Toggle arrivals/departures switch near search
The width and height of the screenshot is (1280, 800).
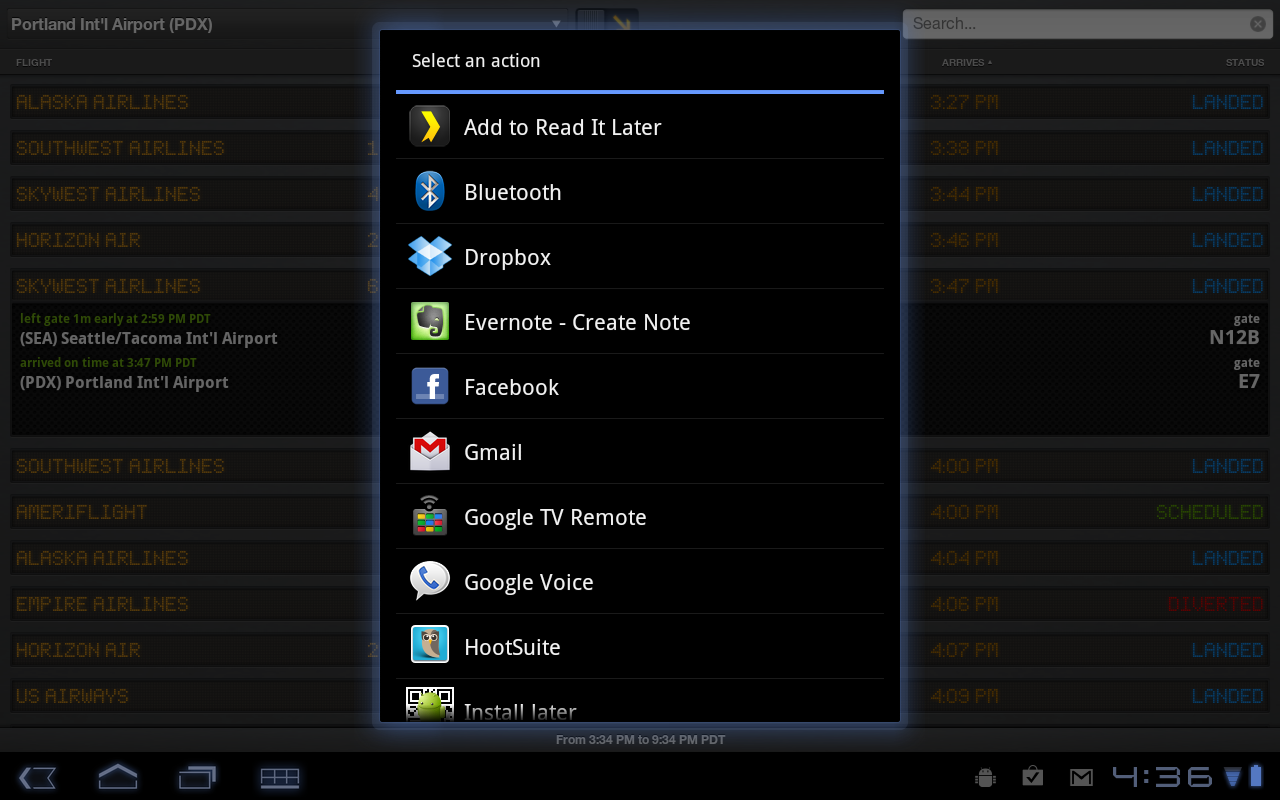pos(607,23)
